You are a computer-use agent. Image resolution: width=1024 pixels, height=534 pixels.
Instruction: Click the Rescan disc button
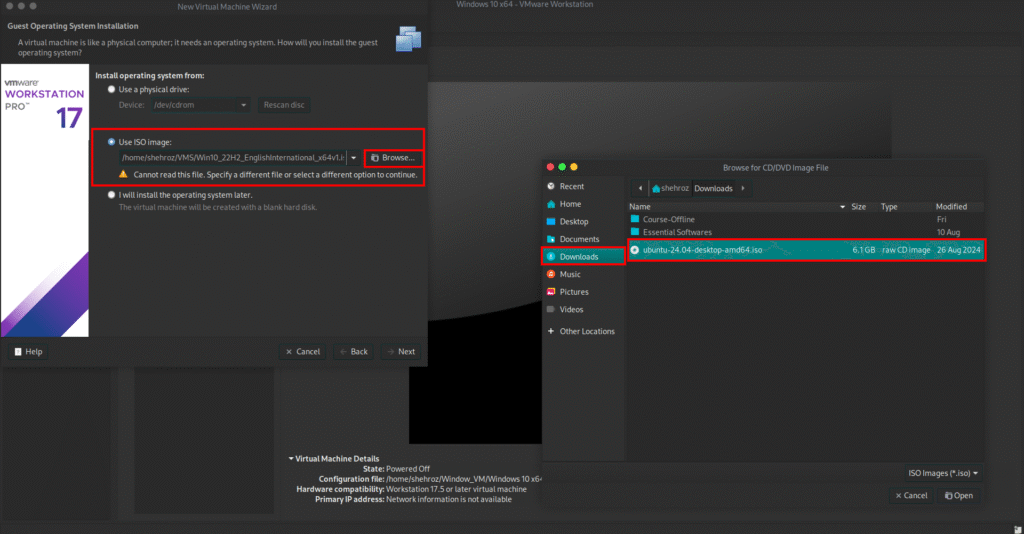[284, 104]
